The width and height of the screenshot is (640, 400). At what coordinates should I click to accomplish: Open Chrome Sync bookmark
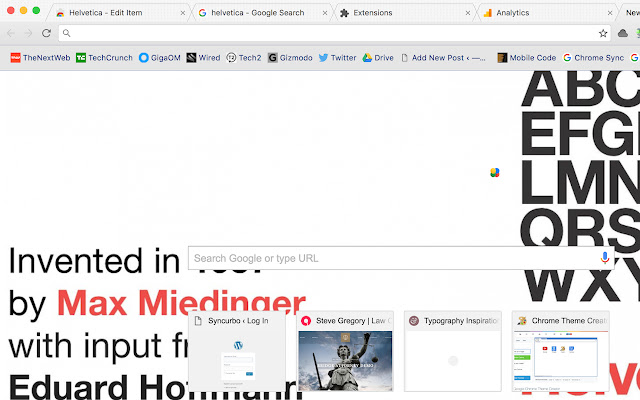(593, 58)
